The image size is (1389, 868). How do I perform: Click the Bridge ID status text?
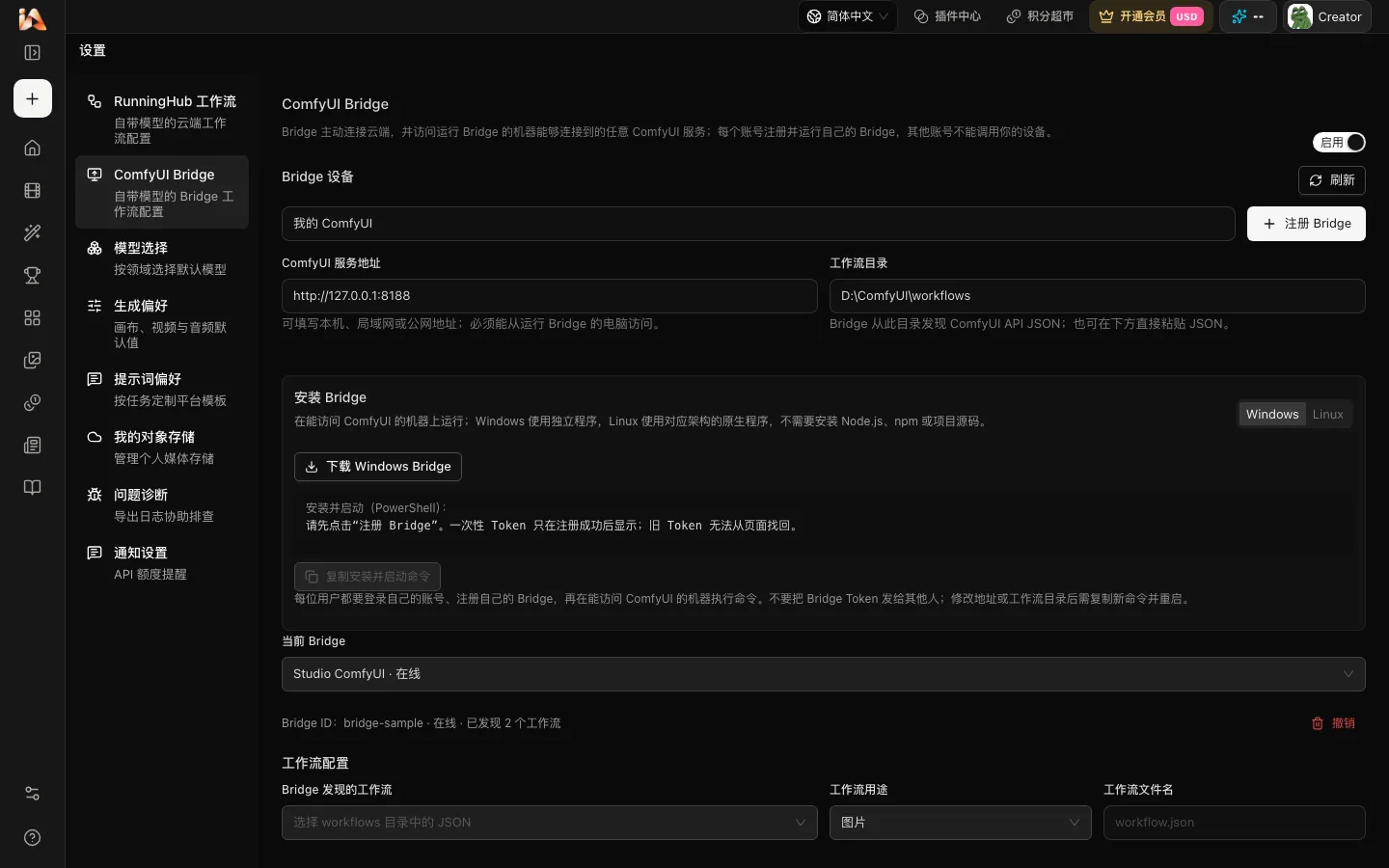click(x=421, y=723)
